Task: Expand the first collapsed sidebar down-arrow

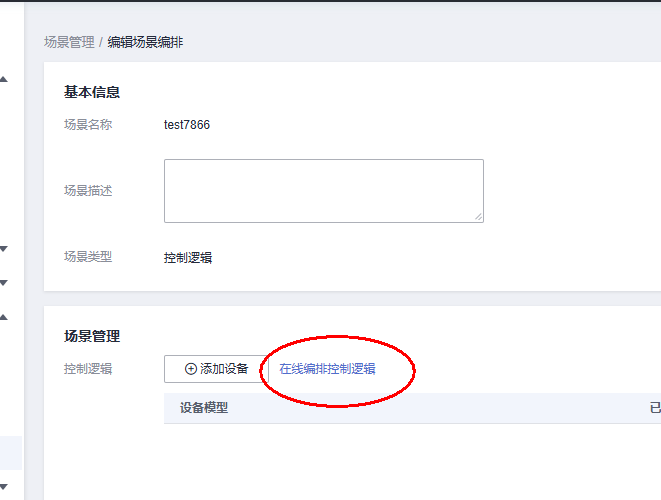Action: [x=4, y=249]
